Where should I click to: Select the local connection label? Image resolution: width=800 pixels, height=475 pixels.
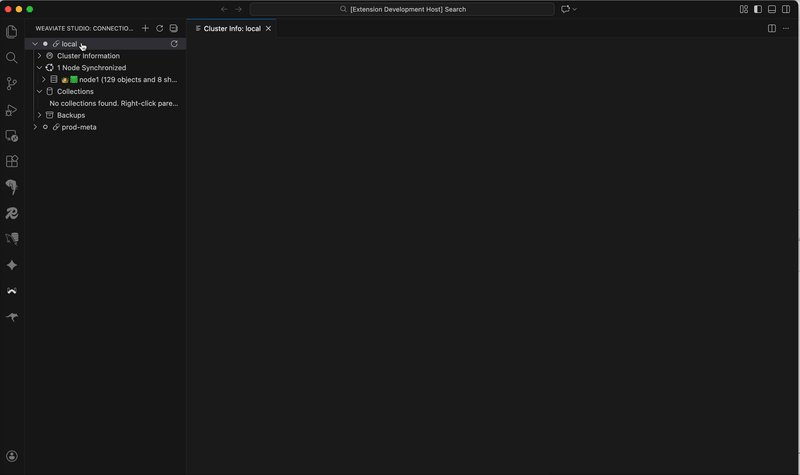point(69,44)
